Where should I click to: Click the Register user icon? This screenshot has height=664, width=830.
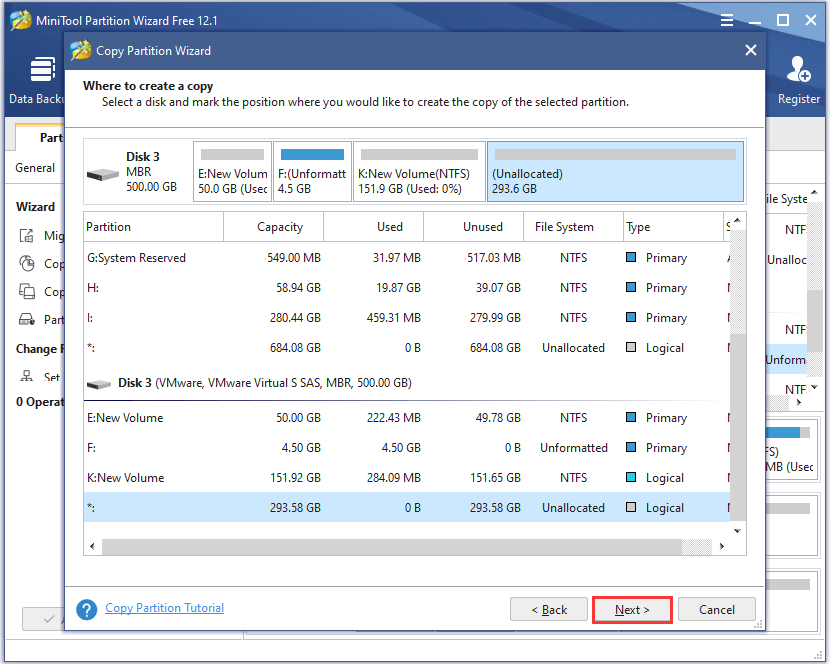[x=798, y=69]
